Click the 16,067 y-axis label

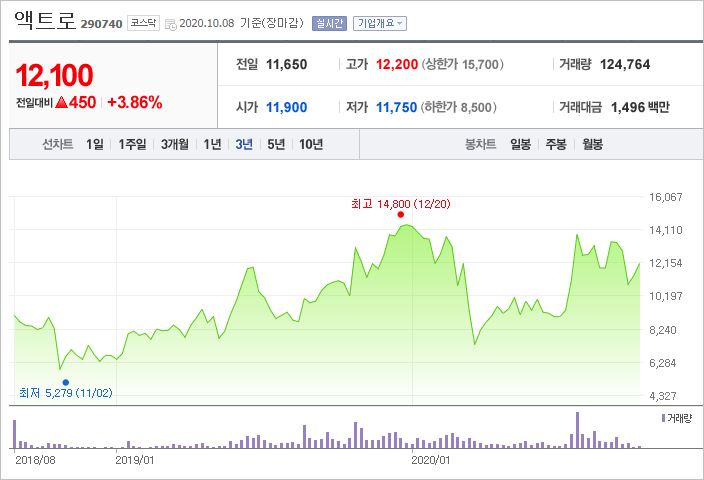tap(665, 197)
